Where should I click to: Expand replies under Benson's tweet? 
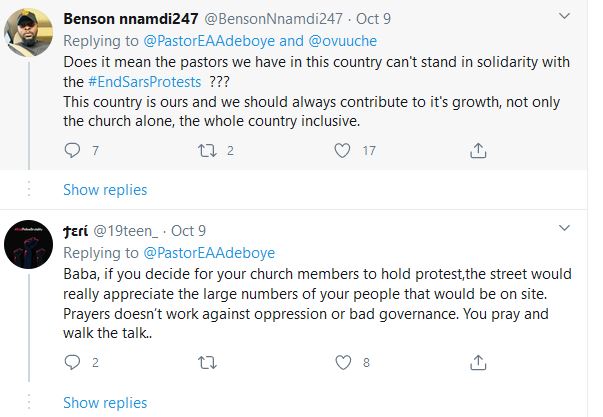click(x=105, y=190)
